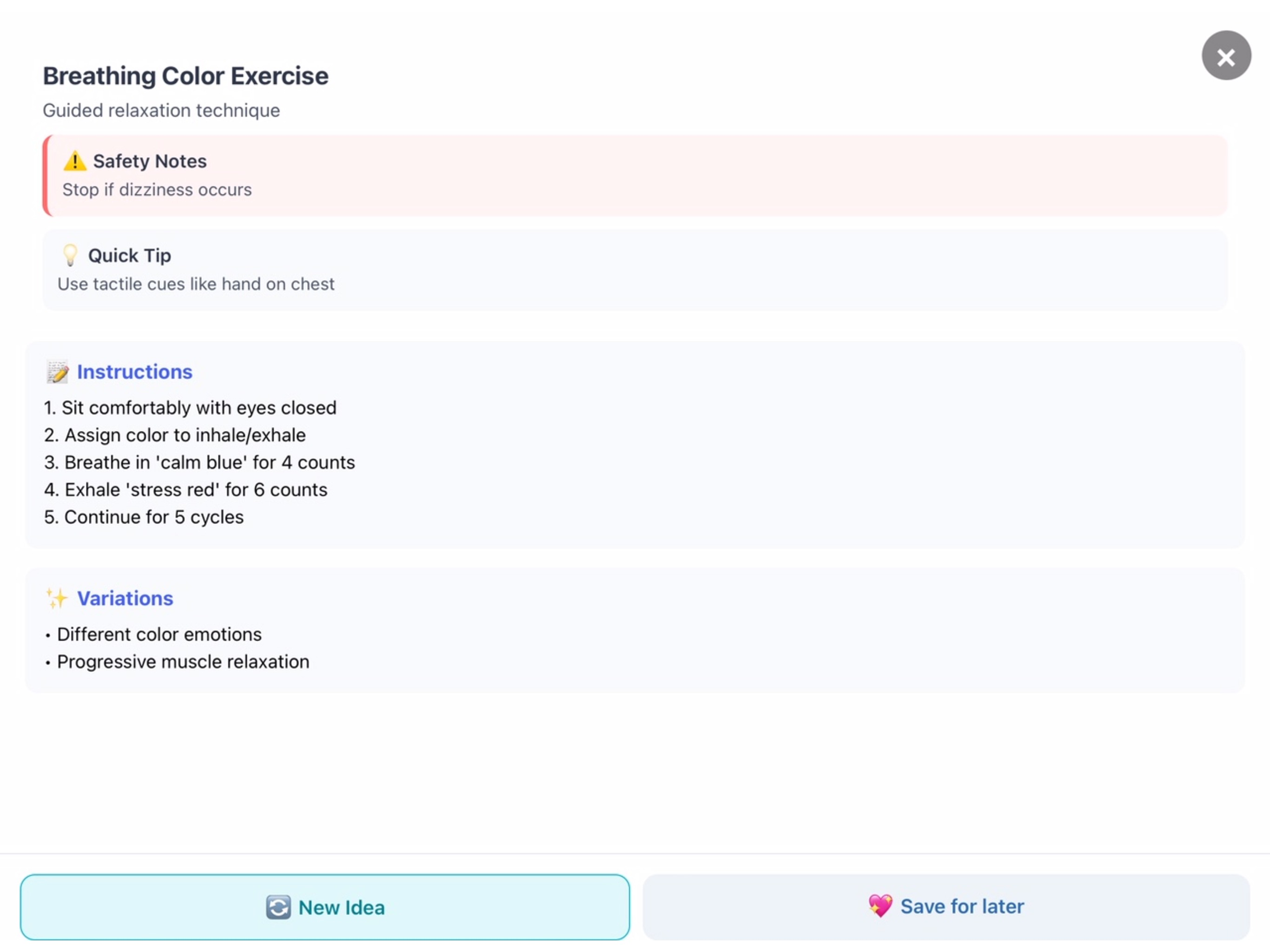Click the sparkles Variations icon
1270x952 pixels.
[x=57, y=598]
